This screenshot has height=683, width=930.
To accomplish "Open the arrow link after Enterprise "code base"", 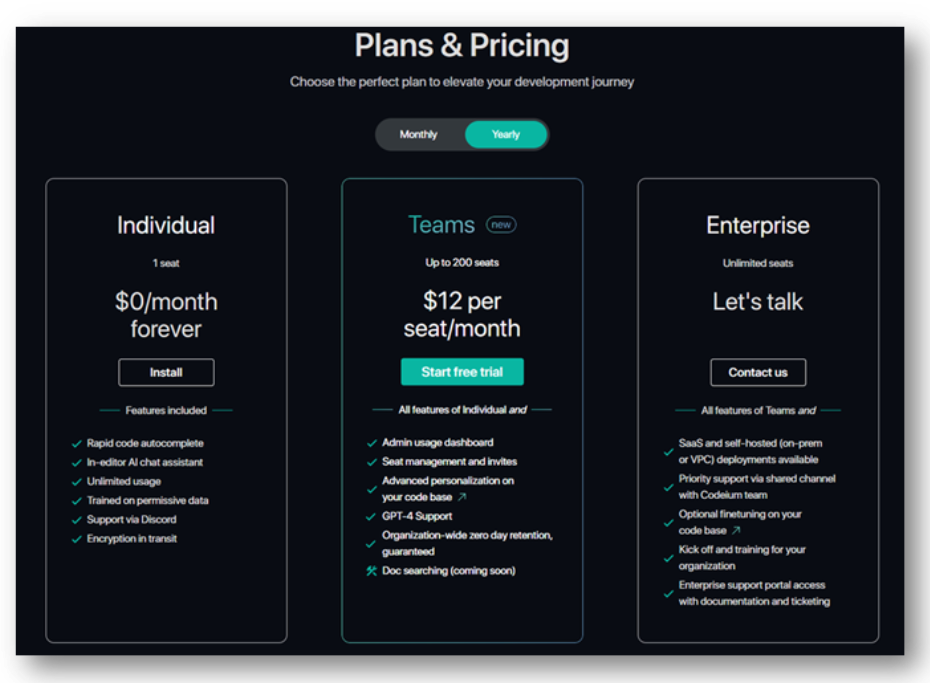I will [x=735, y=531].
